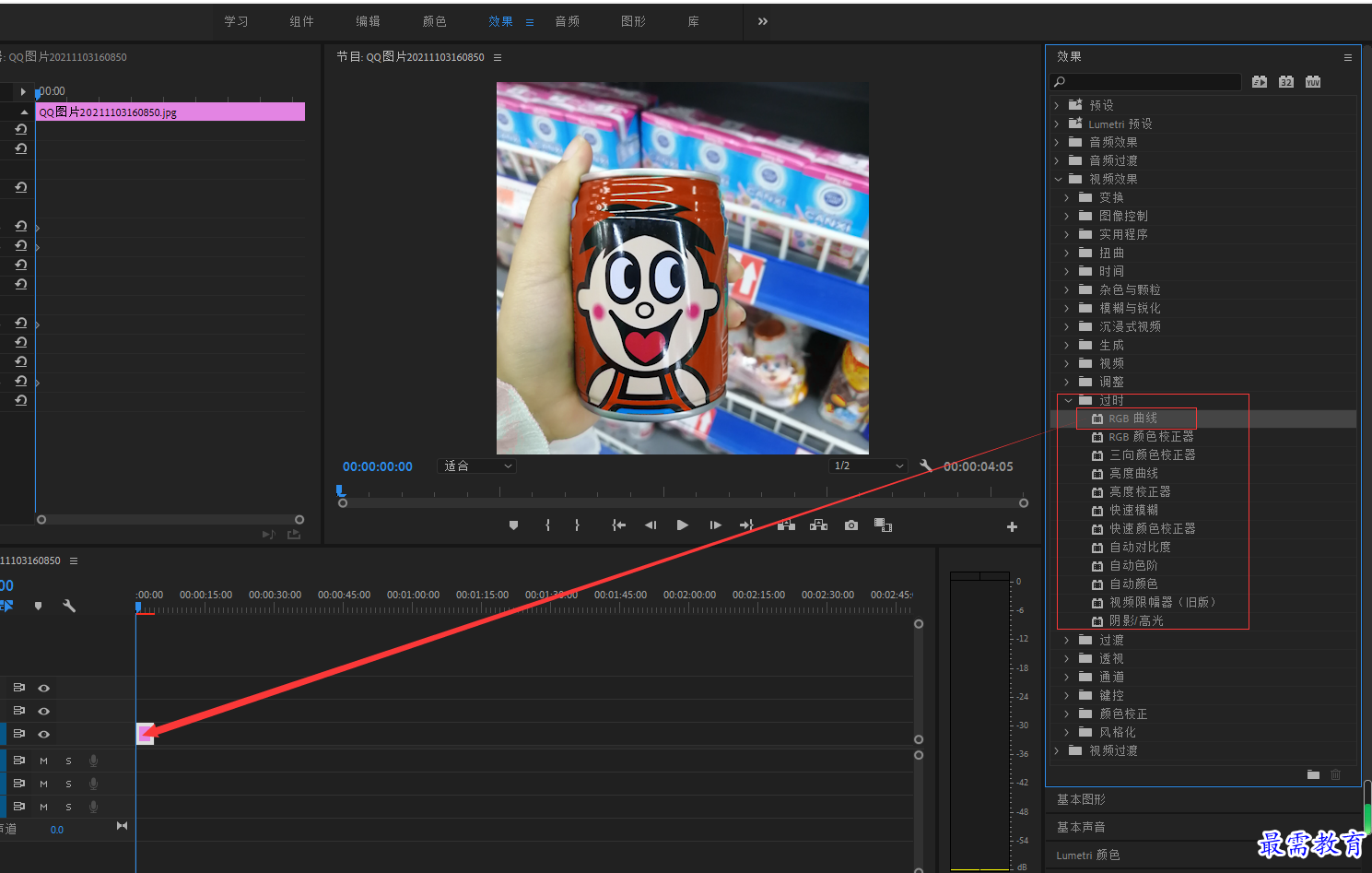Collapse the 视频效果 folder
The image size is (1372, 873).
(1058, 179)
